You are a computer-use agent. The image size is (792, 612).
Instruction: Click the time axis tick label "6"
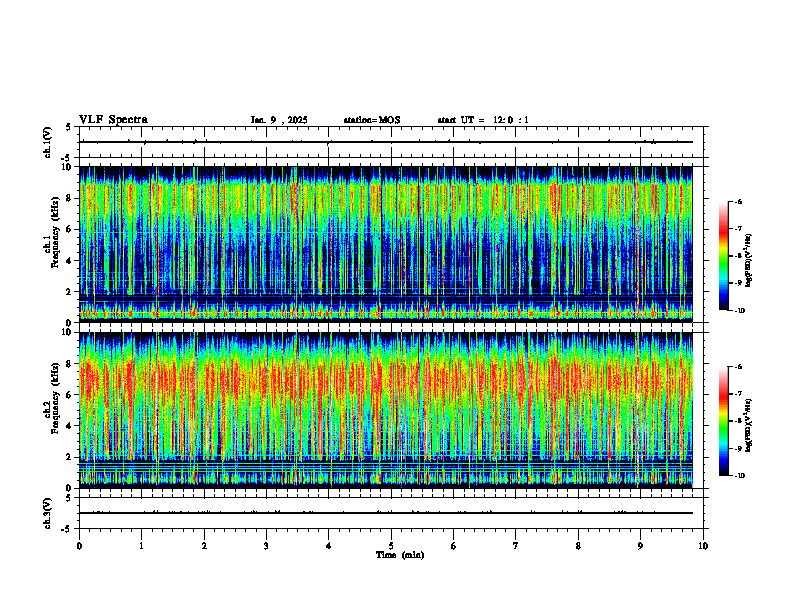pyautogui.click(x=454, y=546)
